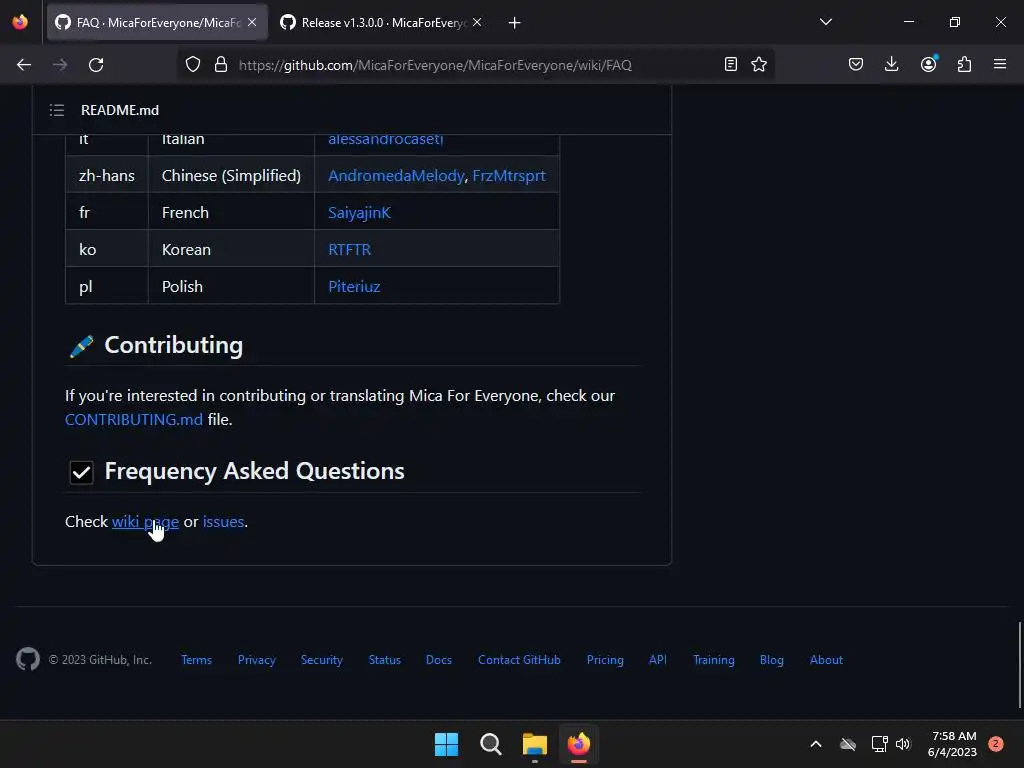
Task: Open the Blog footer link
Action: [771, 660]
